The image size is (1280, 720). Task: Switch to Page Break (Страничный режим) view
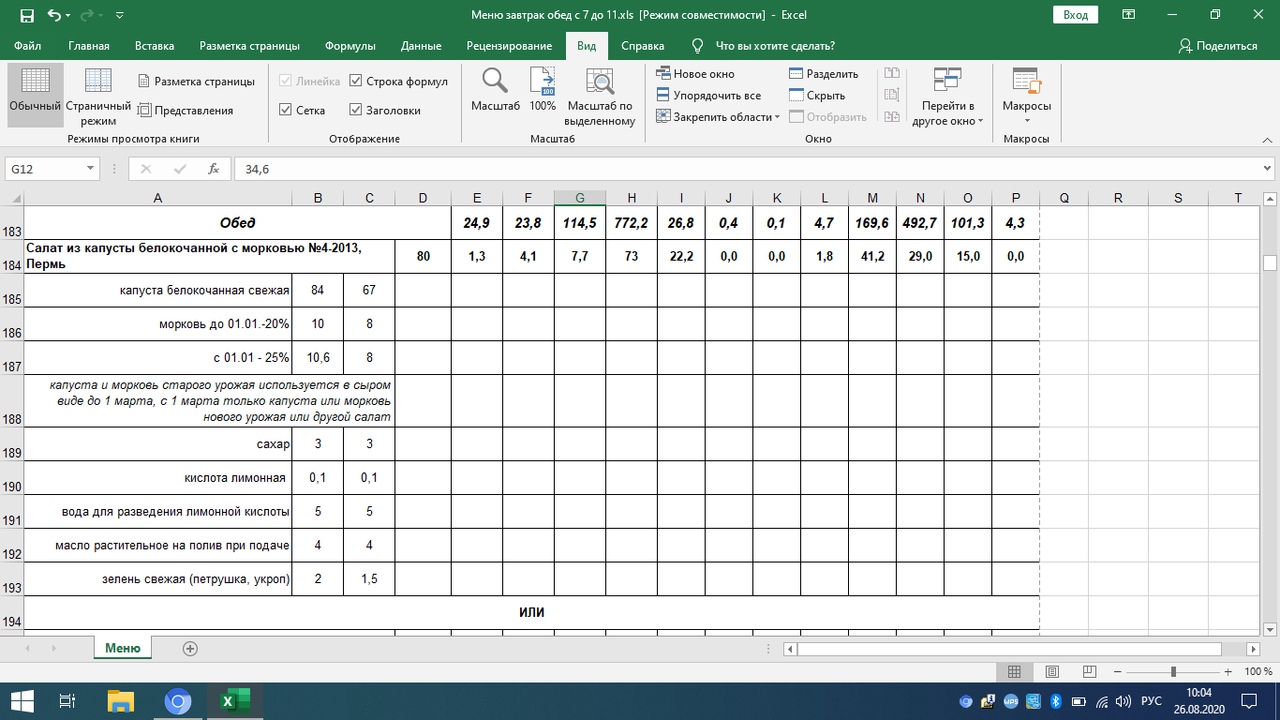point(98,82)
